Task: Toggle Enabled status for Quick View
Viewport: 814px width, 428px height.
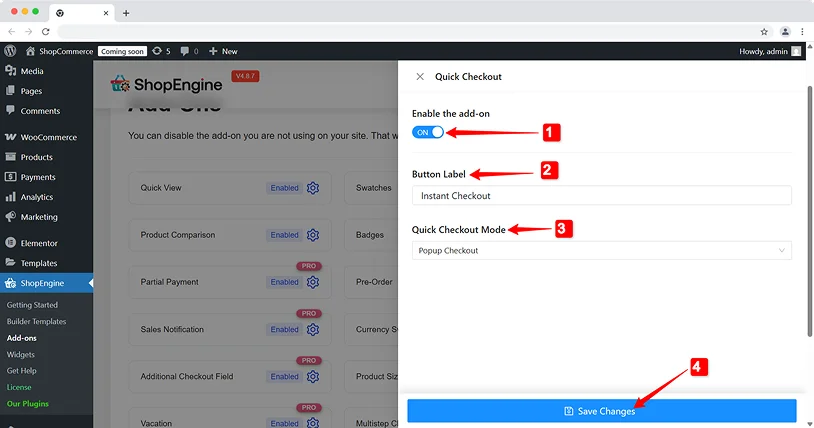Action: click(x=284, y=188)
